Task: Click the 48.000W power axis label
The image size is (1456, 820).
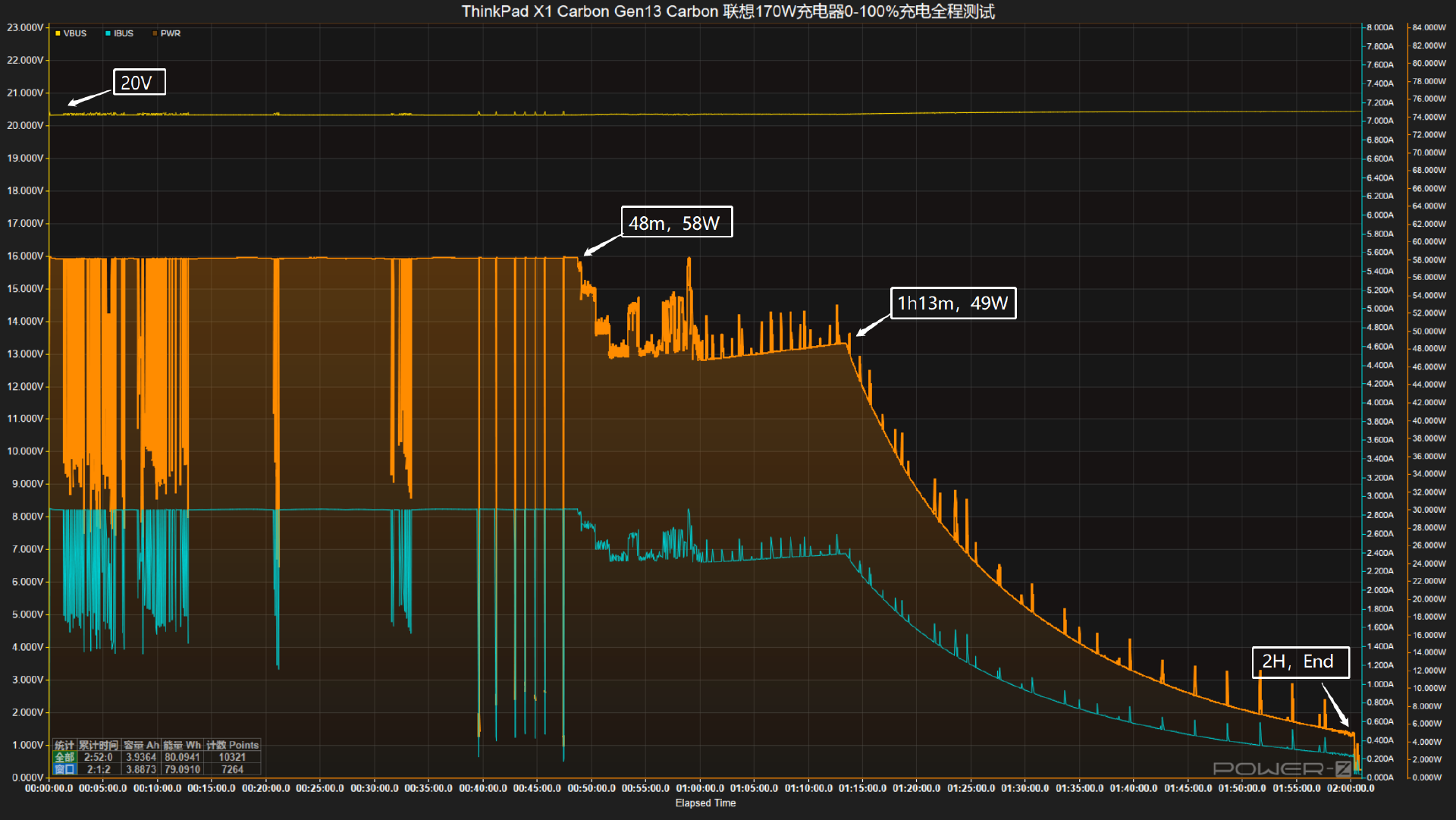Action: click(x=1429, y=348)
